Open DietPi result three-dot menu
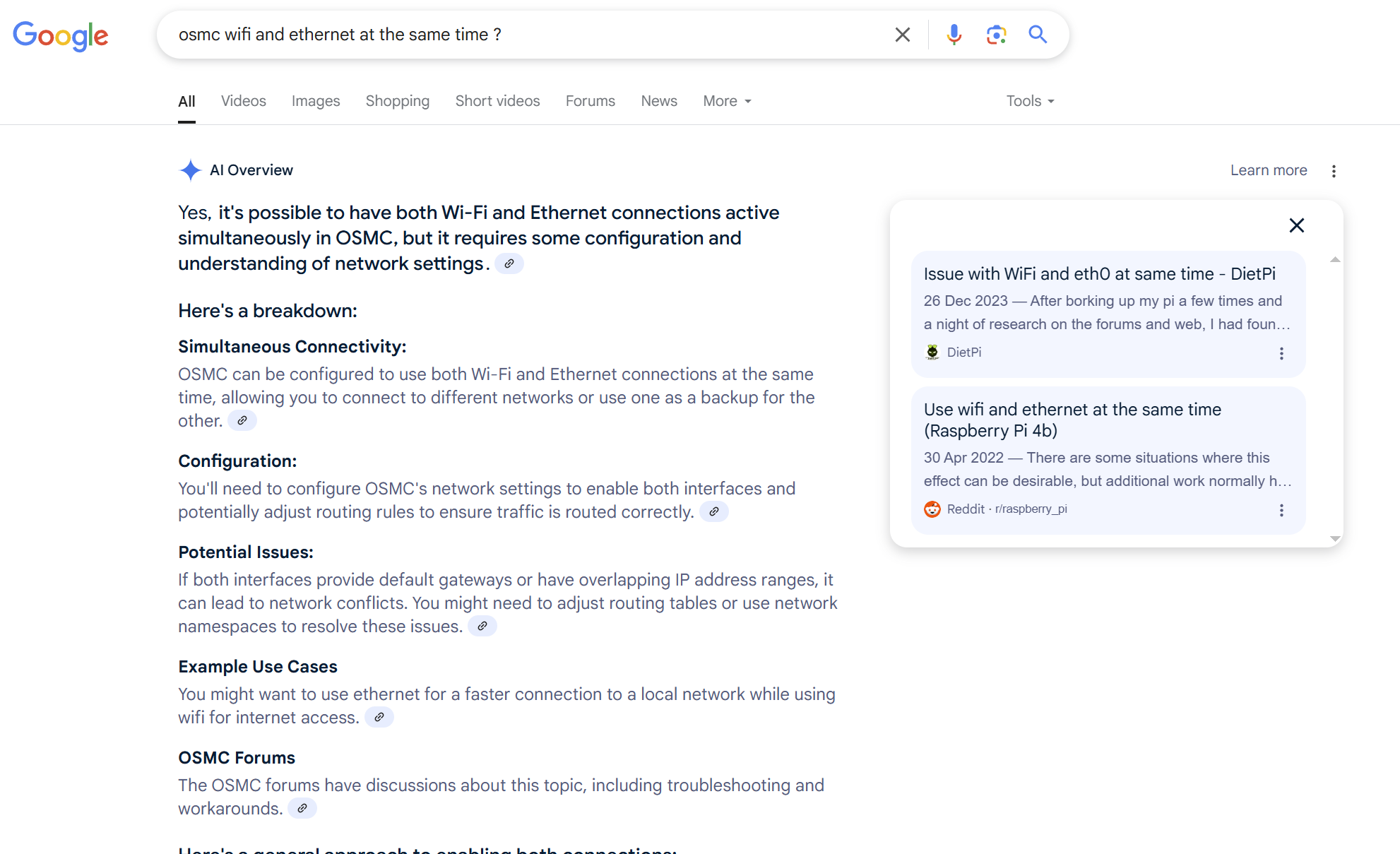 tap(1281, 353)
